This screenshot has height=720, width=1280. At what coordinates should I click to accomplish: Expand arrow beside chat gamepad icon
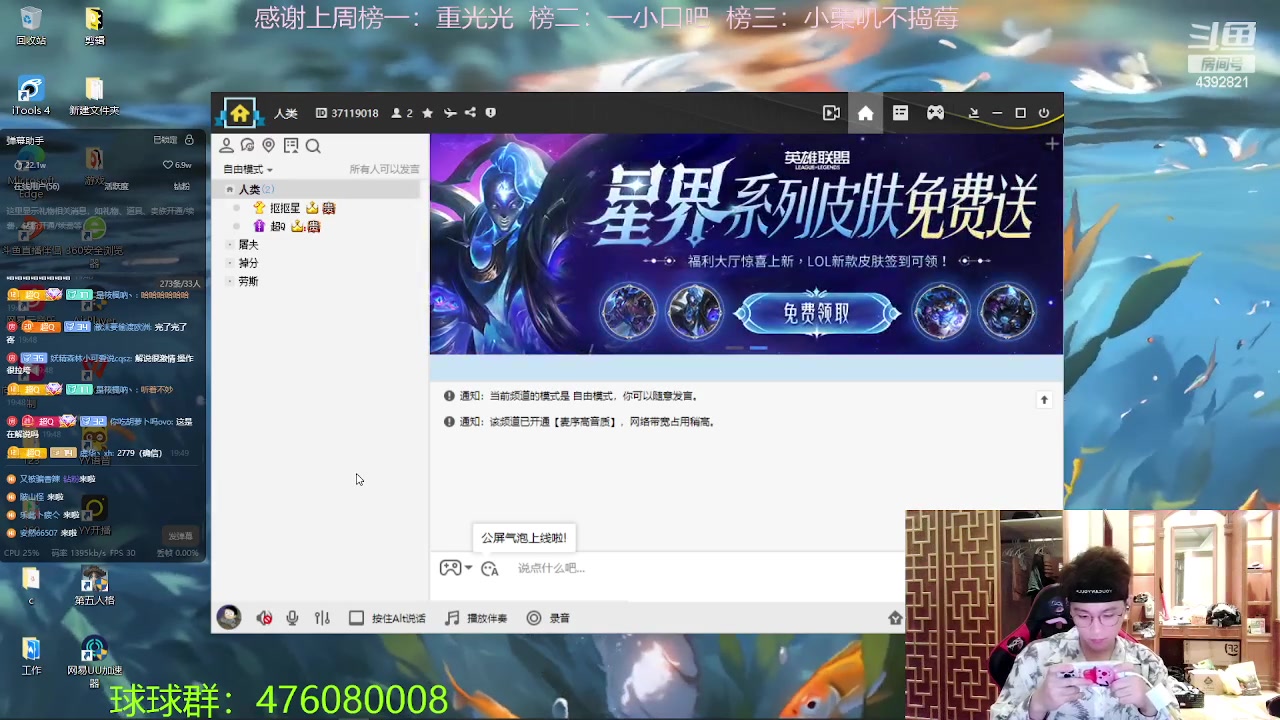coord(468,568)
